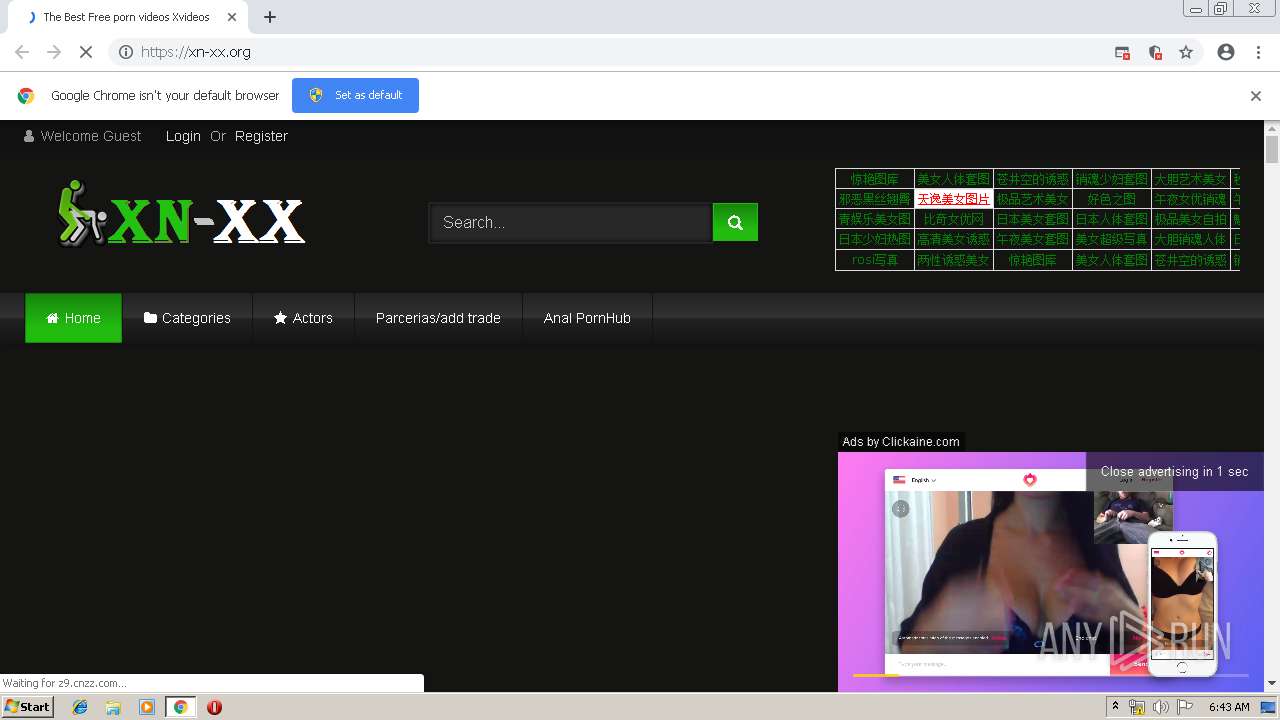
Task: Click the address bar URL
Action: coord(196,52)
